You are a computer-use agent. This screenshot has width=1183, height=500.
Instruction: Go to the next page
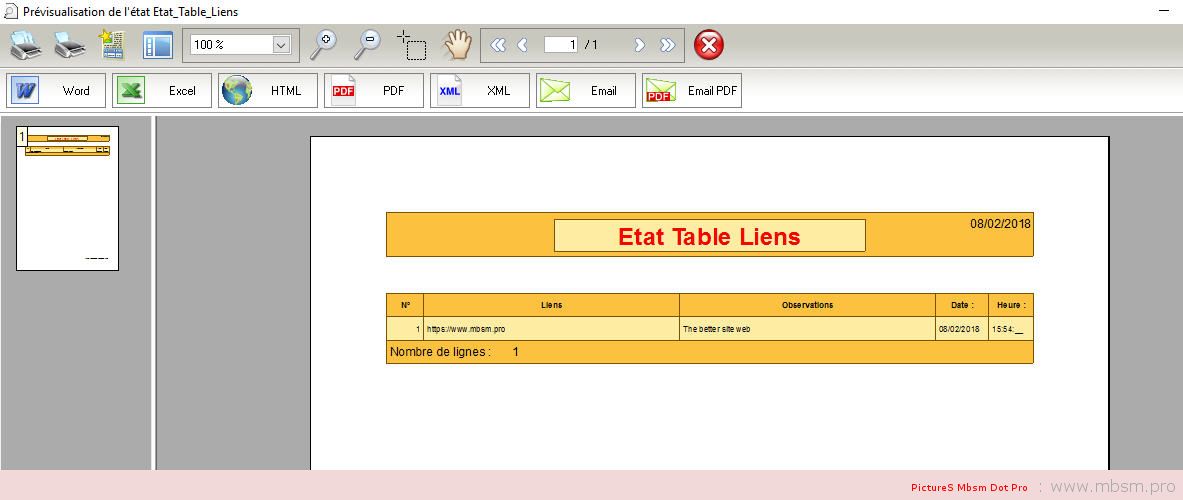tap(640, 45)
